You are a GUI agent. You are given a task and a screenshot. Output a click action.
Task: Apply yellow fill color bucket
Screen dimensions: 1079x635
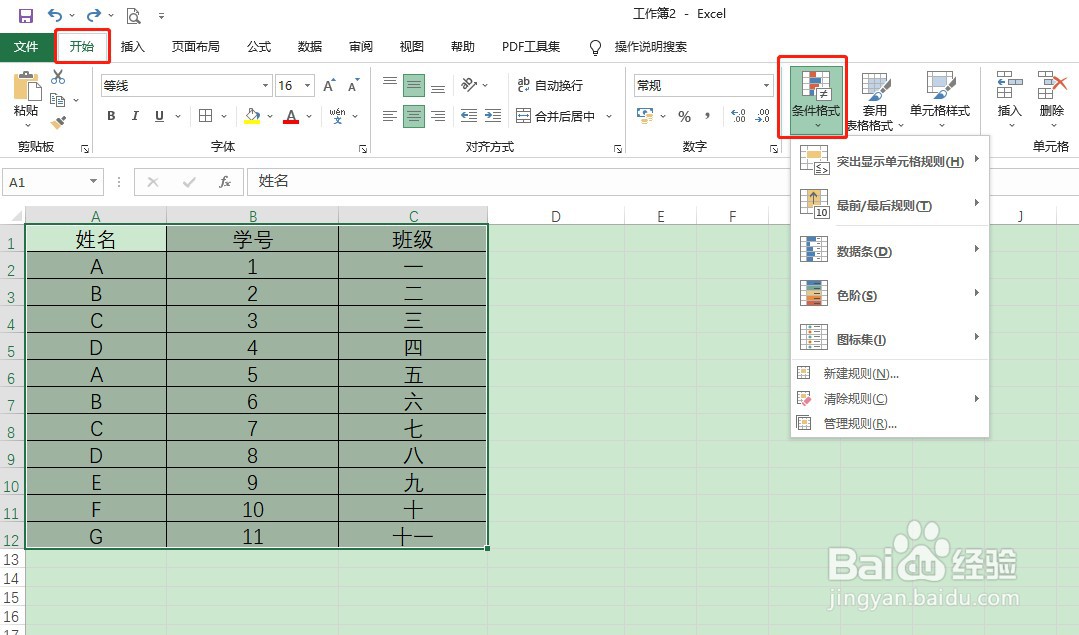(x=252, y=116)
